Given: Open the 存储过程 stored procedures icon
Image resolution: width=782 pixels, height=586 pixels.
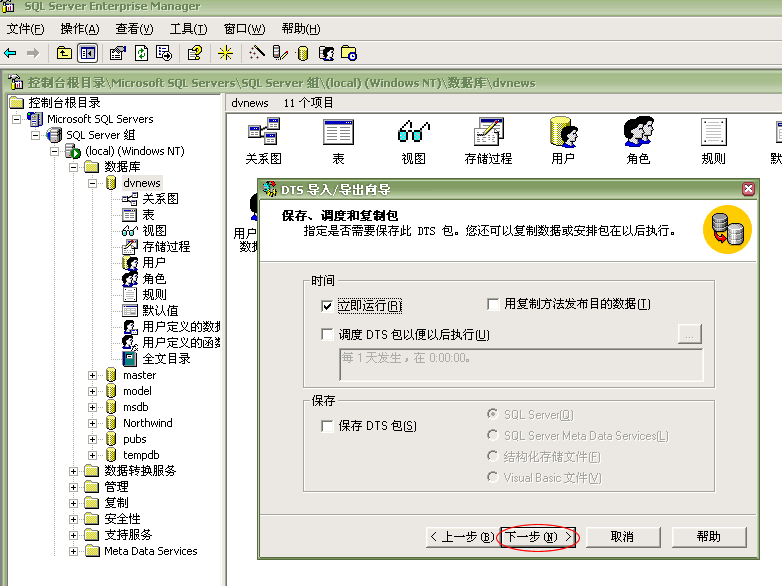Looking at the screenshot, I should click(x=488, y=133).
